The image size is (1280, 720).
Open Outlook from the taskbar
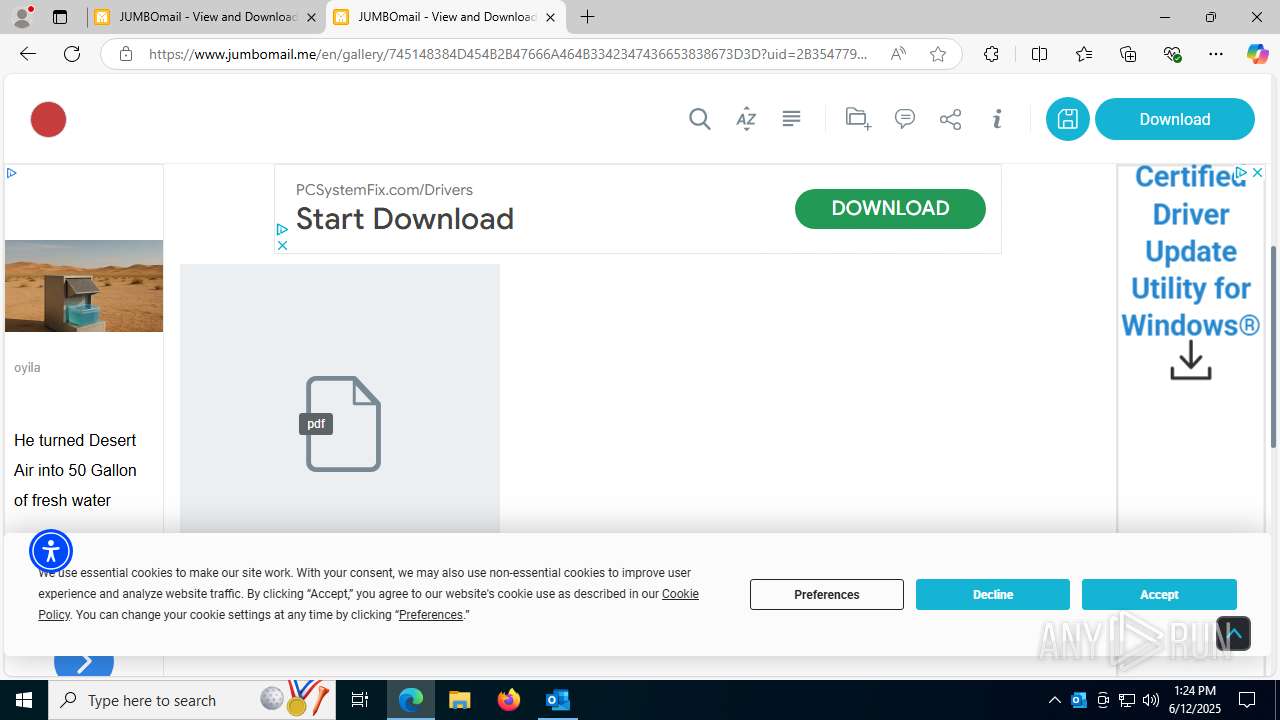(558, 700)
